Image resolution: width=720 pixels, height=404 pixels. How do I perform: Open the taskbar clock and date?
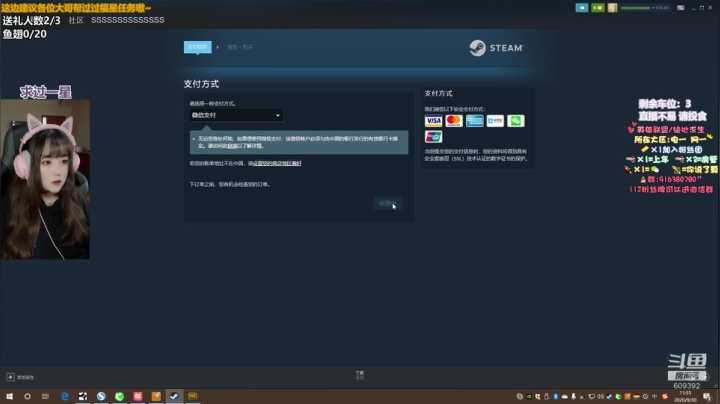click(x=685, y=397)
